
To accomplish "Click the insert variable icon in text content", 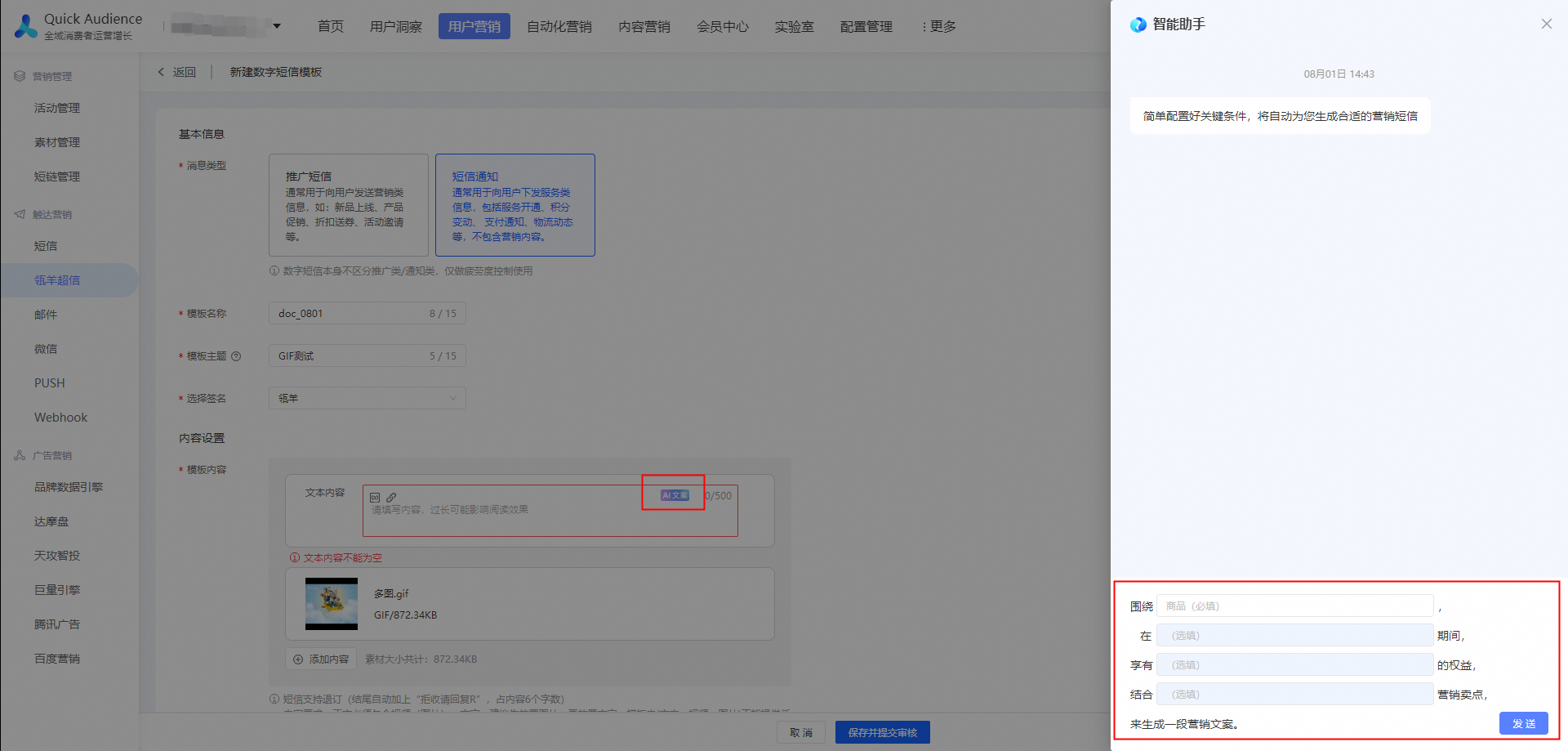I will 375,497.
